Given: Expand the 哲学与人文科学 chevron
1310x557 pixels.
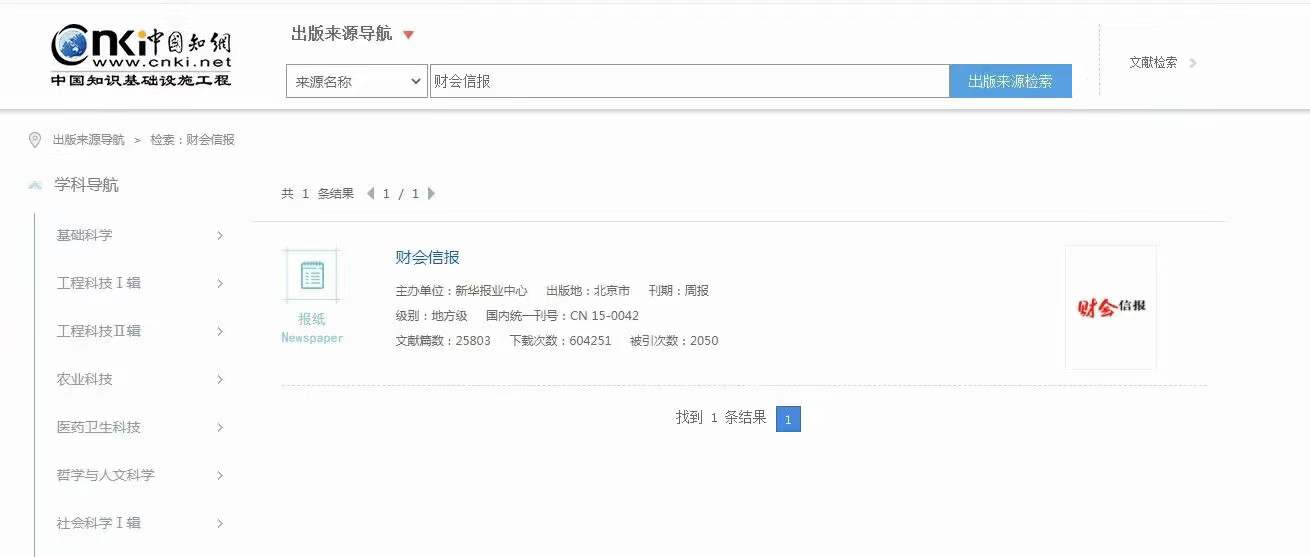Looking at the screenshot, I should pyautogui.click(x=220, y=475).
